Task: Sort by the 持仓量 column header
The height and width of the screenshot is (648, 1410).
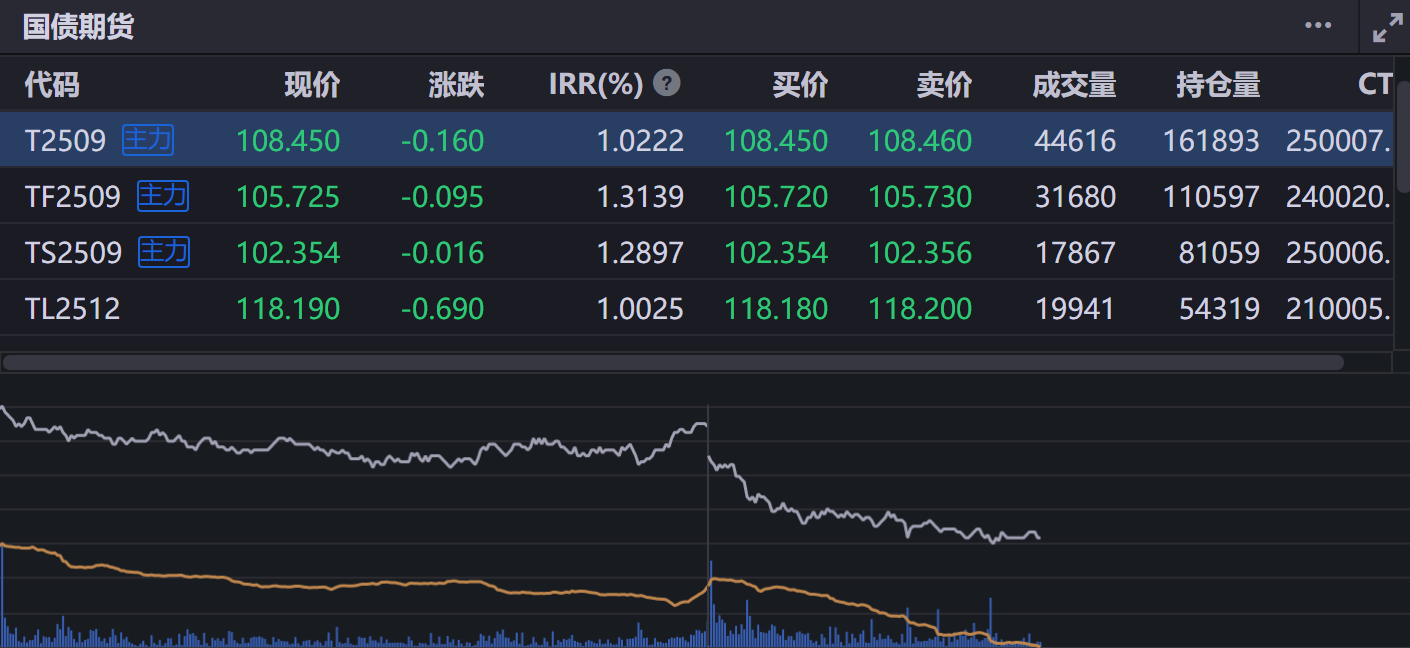Action: 1218,85
